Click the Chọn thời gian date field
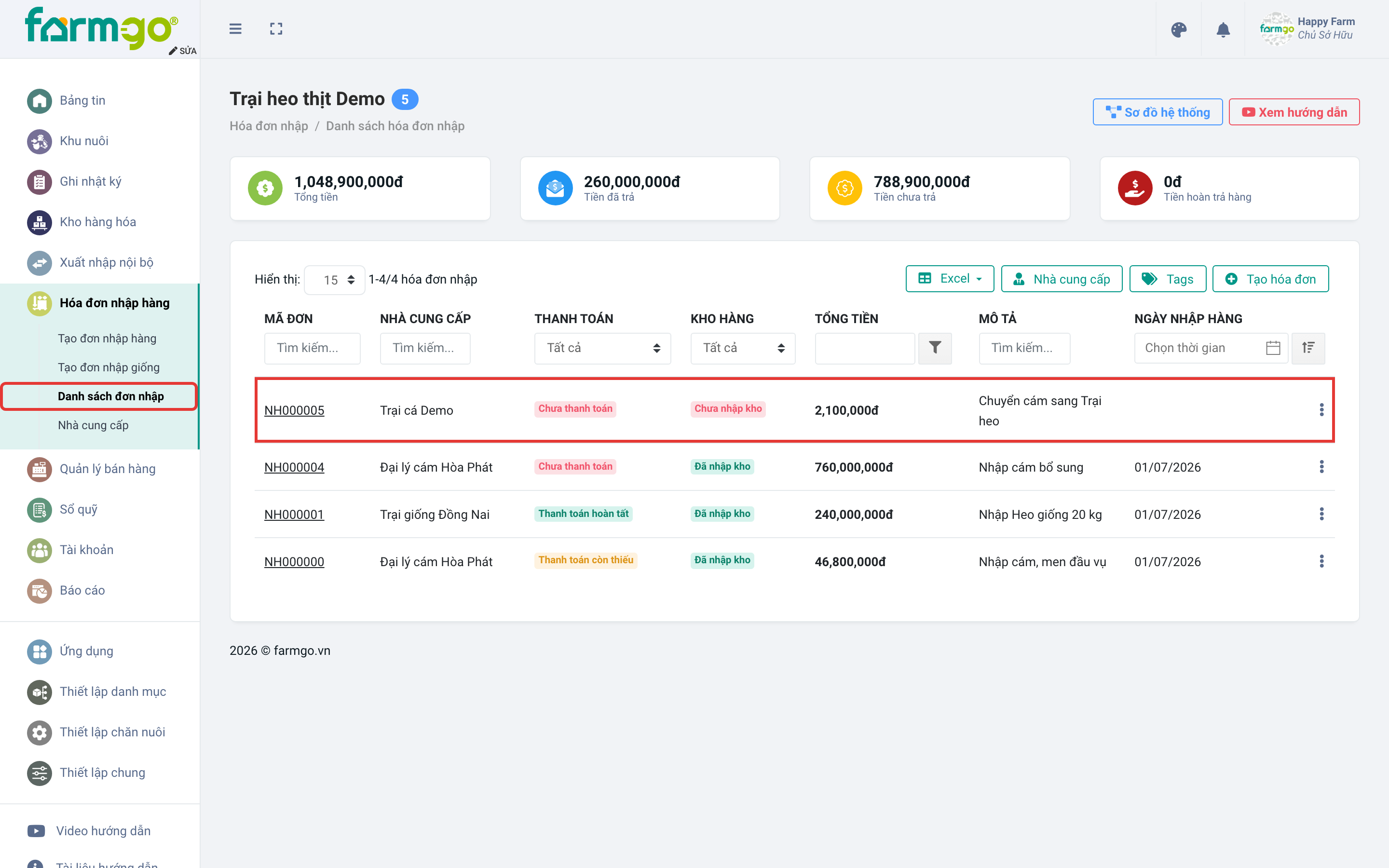This screenshot has width=1389, height=868. coord(1211,348)
